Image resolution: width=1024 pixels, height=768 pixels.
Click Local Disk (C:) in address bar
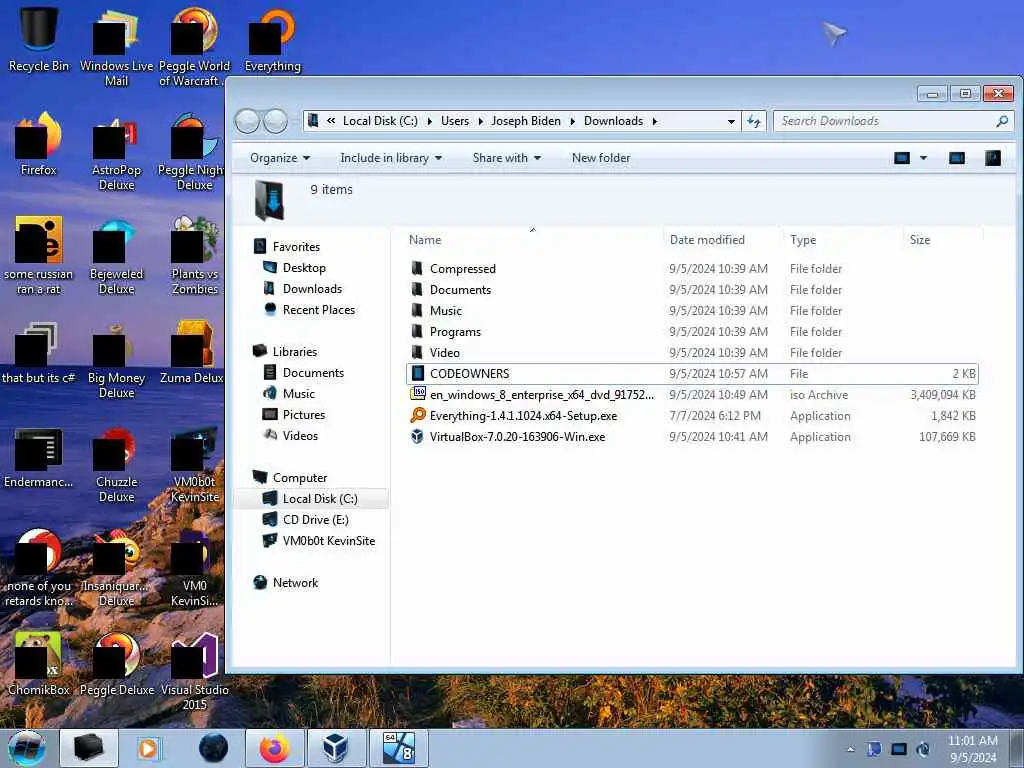(380, 121)
